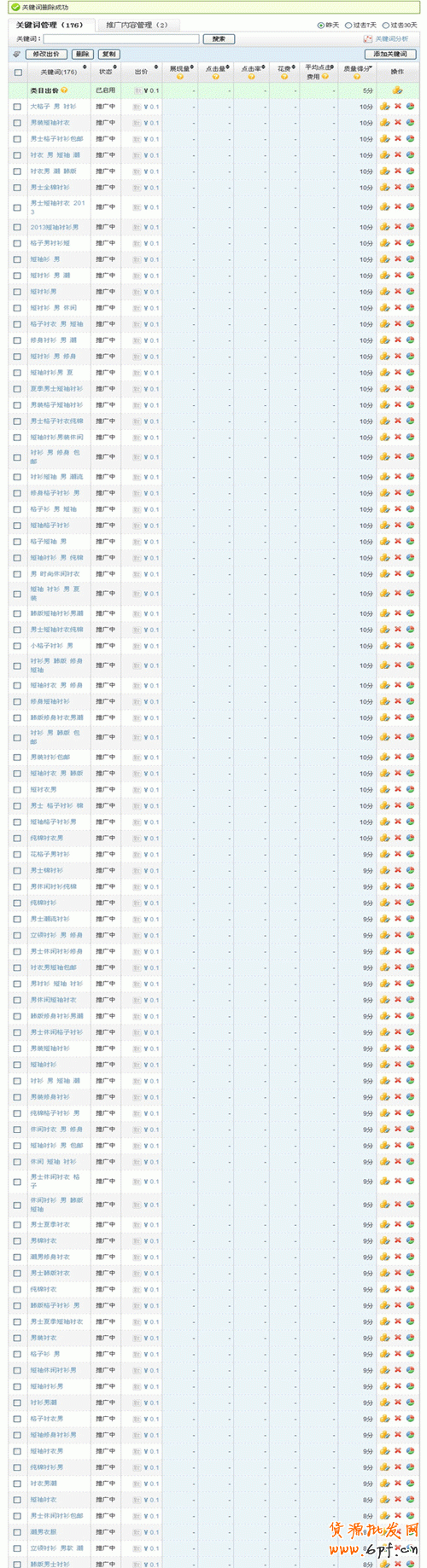
Task: Select the 过去7天 radio option
Action: (x=348, y=26)
